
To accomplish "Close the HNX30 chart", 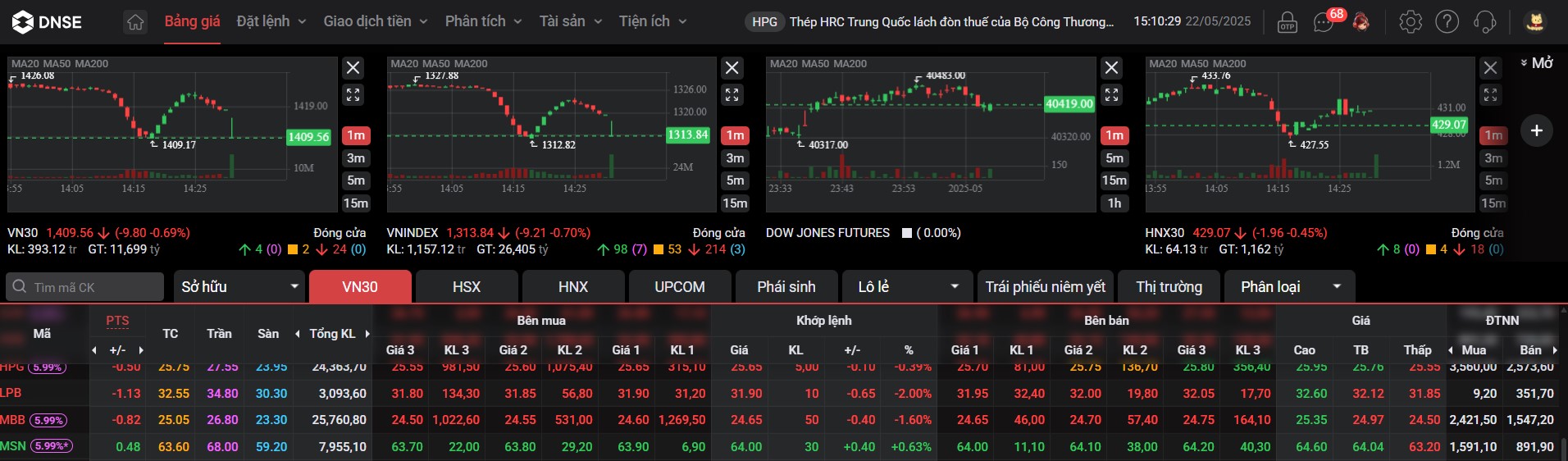I will (1491, 68).
